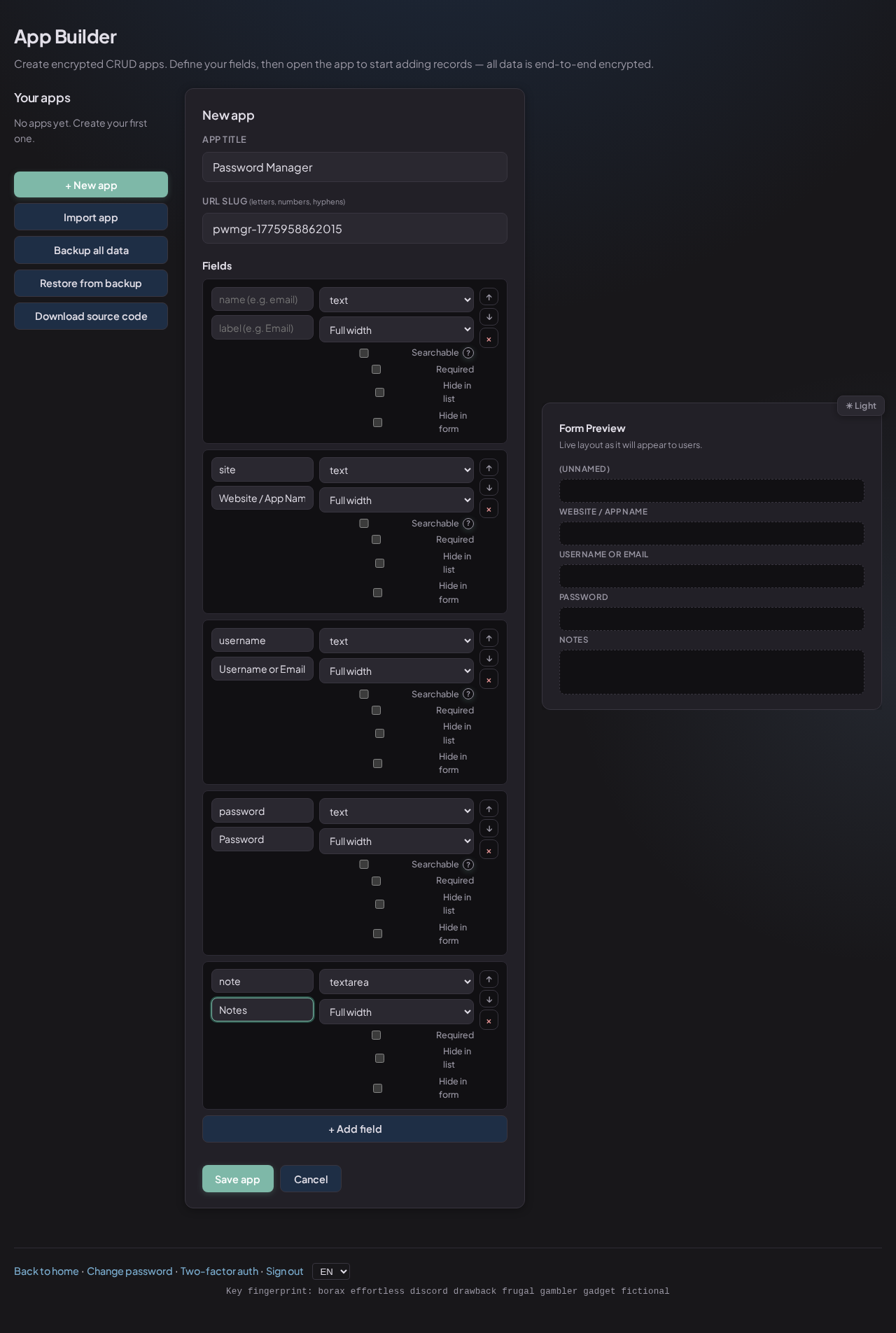
Task: Open width dropdown for note field
Action: (396, 1012)
